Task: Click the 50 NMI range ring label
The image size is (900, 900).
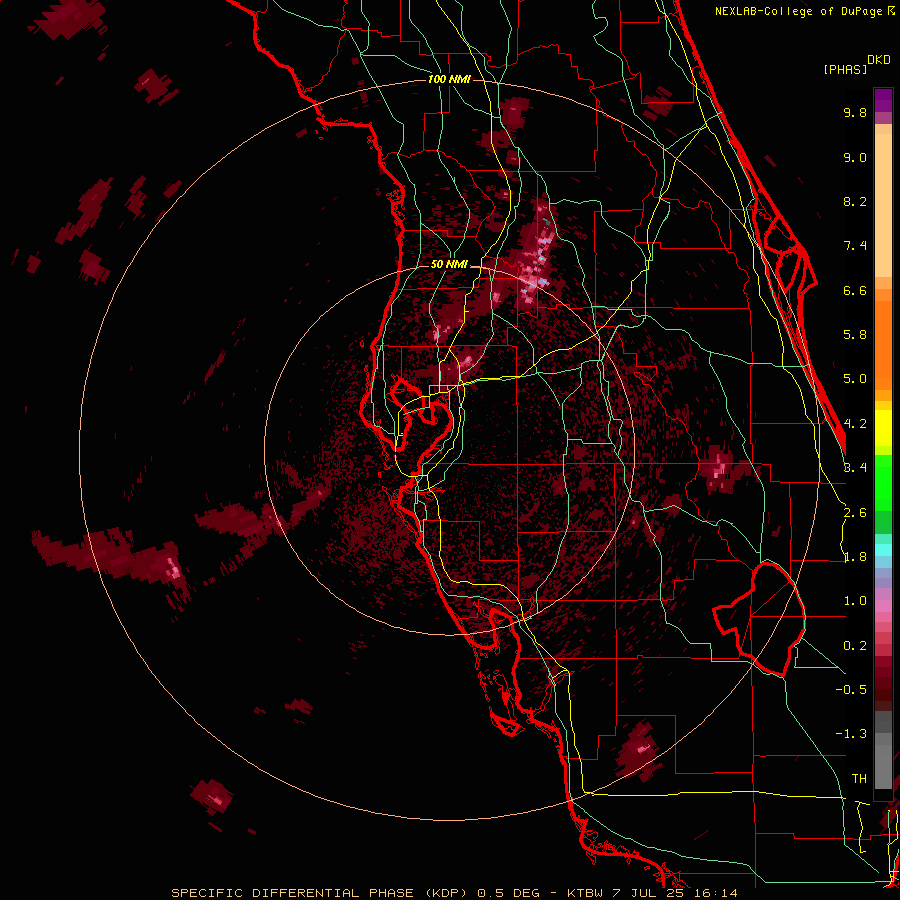Action: click(x=449, y=265)
